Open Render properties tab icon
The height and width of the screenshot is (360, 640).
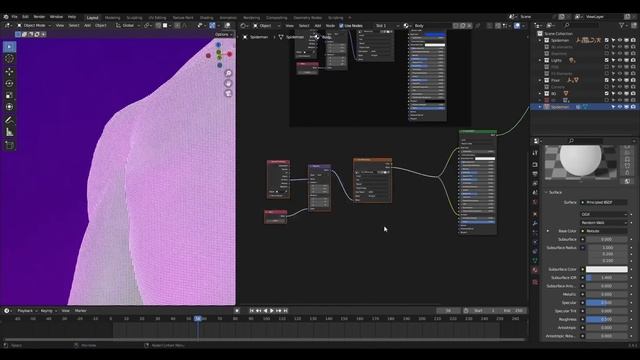click(x=535, y=164)
